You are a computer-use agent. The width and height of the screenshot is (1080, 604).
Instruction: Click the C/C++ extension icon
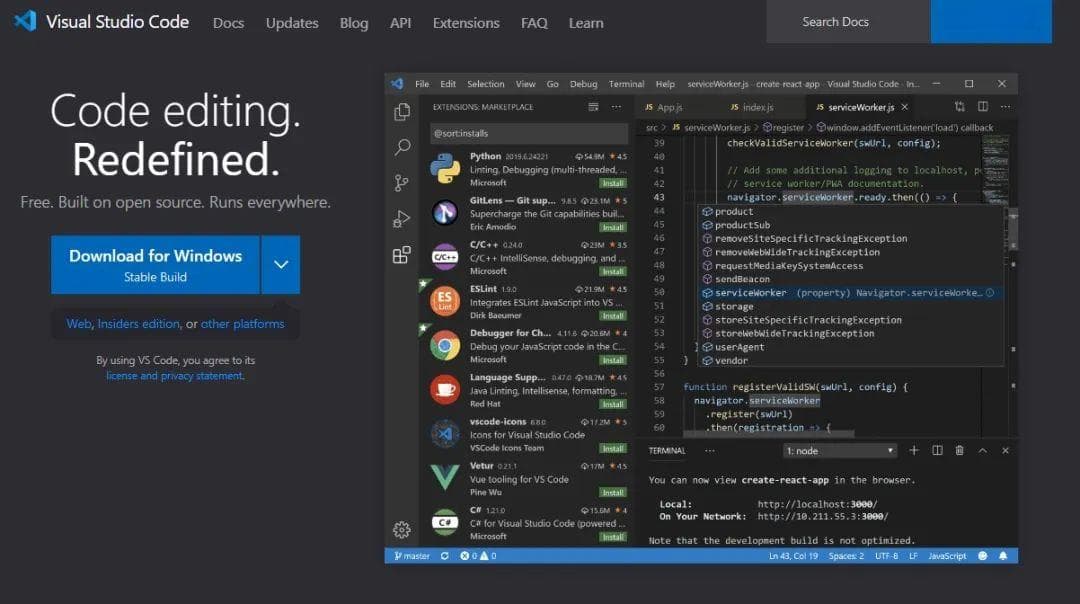pyautogui.click(x=445, y=256)
